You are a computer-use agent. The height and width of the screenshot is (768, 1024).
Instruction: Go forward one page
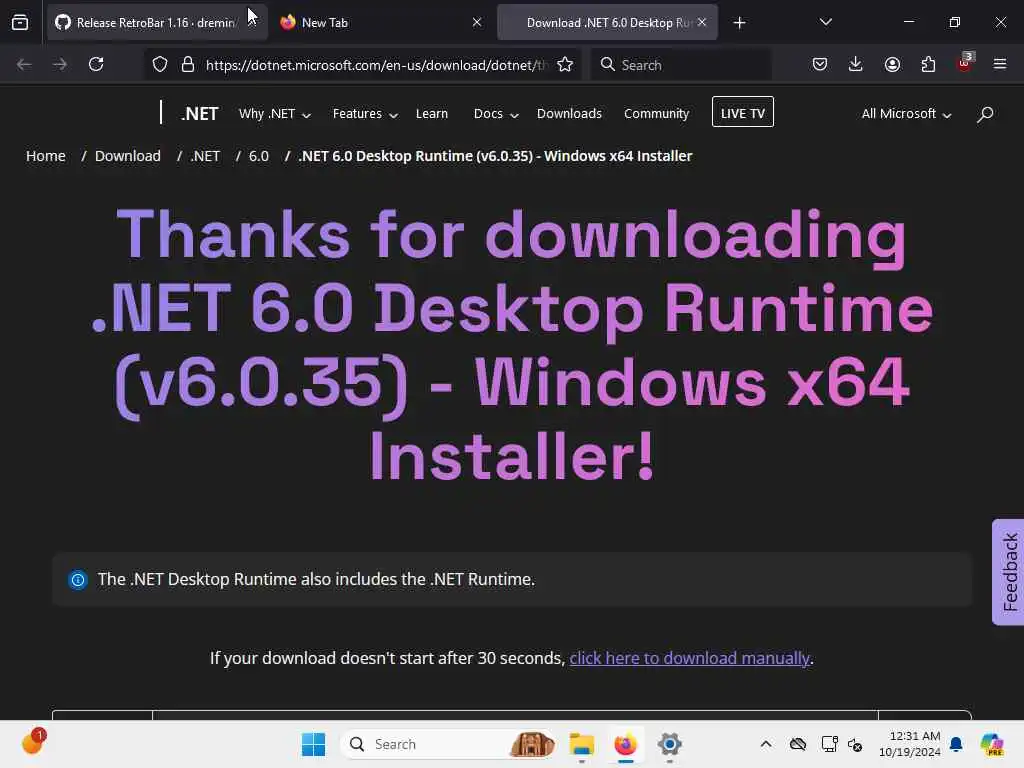[59, 65]
